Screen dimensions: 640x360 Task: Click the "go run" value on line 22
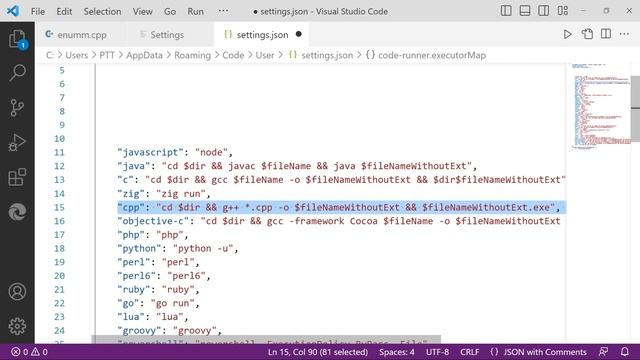point(173,303)
